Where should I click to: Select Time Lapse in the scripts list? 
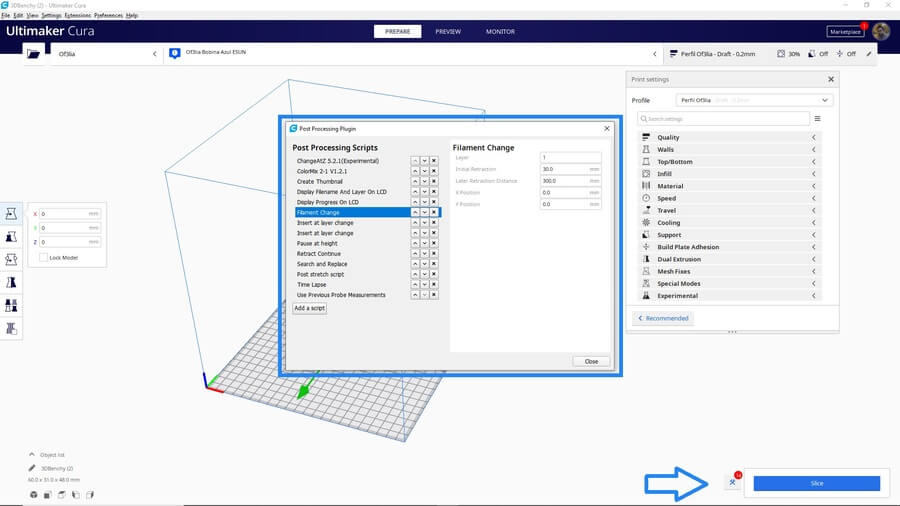(x=312, y=285)
